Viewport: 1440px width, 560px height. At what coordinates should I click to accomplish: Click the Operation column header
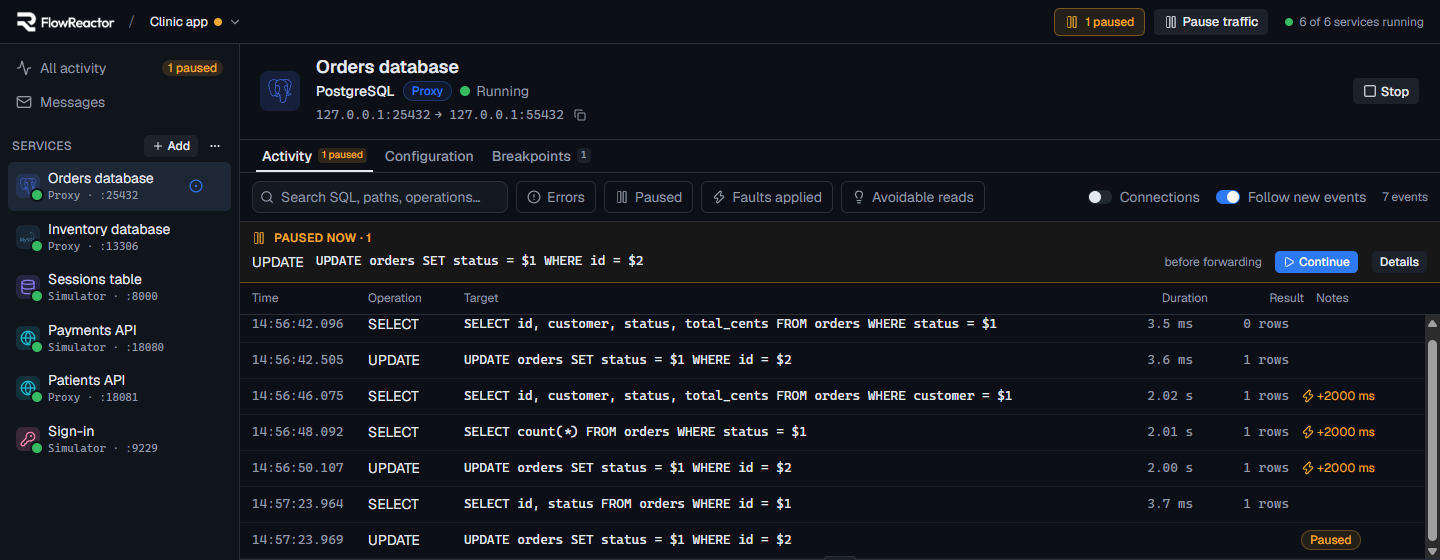395,298
